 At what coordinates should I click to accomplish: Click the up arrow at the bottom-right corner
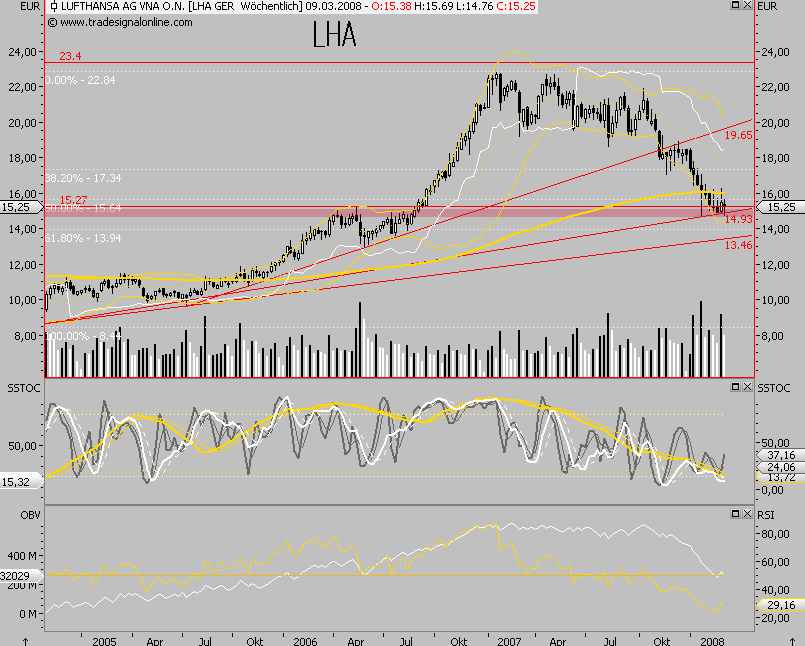791,640
